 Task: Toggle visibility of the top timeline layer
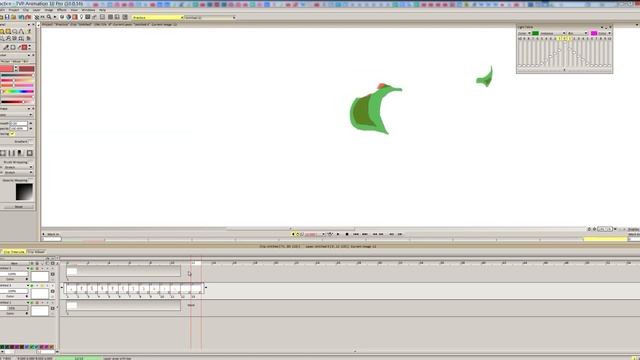[x=32, y=269]
